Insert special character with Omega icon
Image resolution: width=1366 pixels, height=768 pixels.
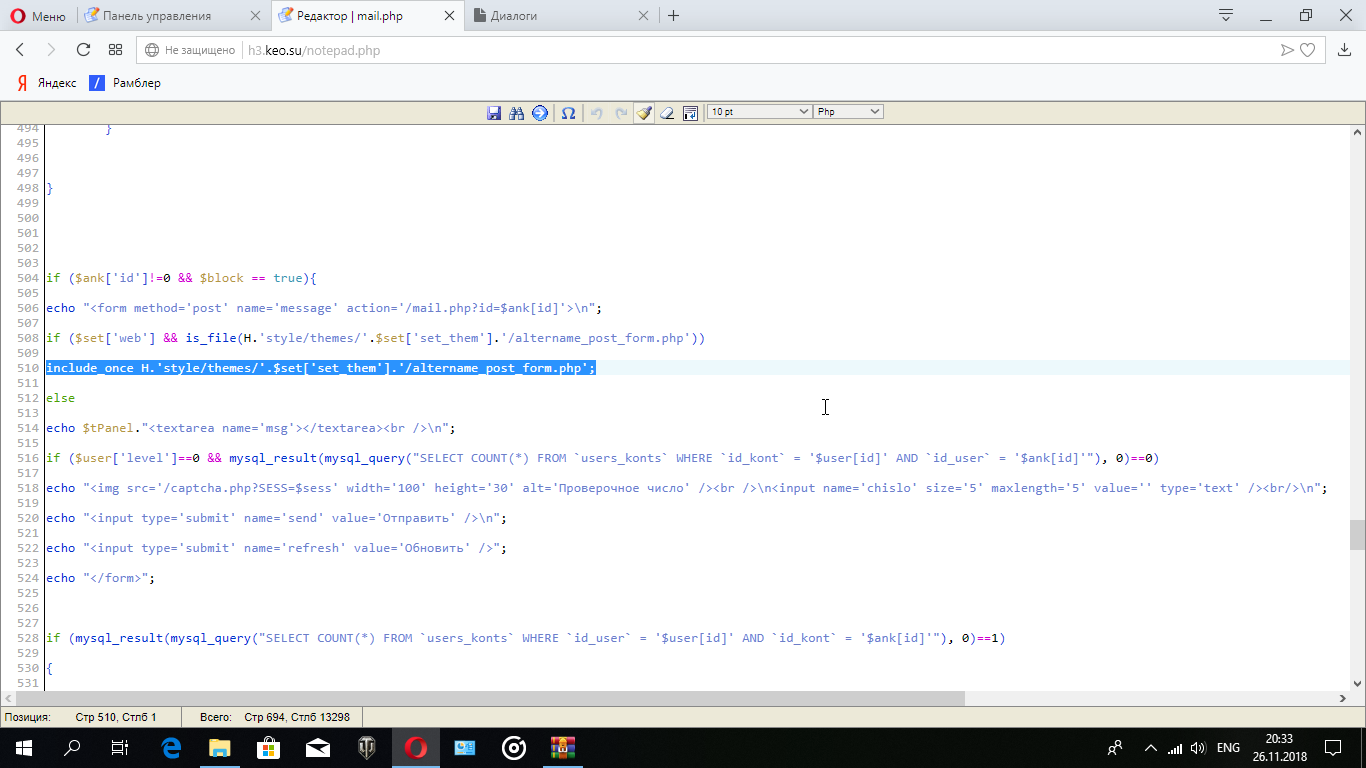pos(568,113)
